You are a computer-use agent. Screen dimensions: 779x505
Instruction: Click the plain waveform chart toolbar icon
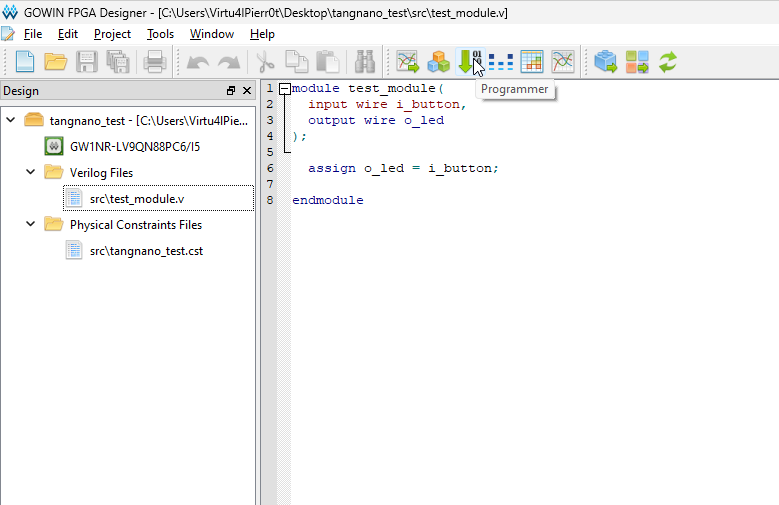pos(563,62)
